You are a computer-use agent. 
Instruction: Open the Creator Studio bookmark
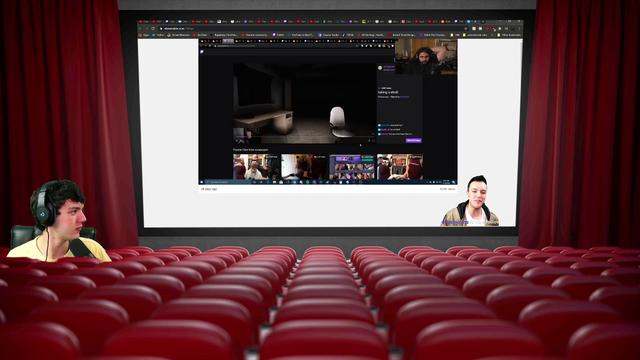(x=329, y=35)
